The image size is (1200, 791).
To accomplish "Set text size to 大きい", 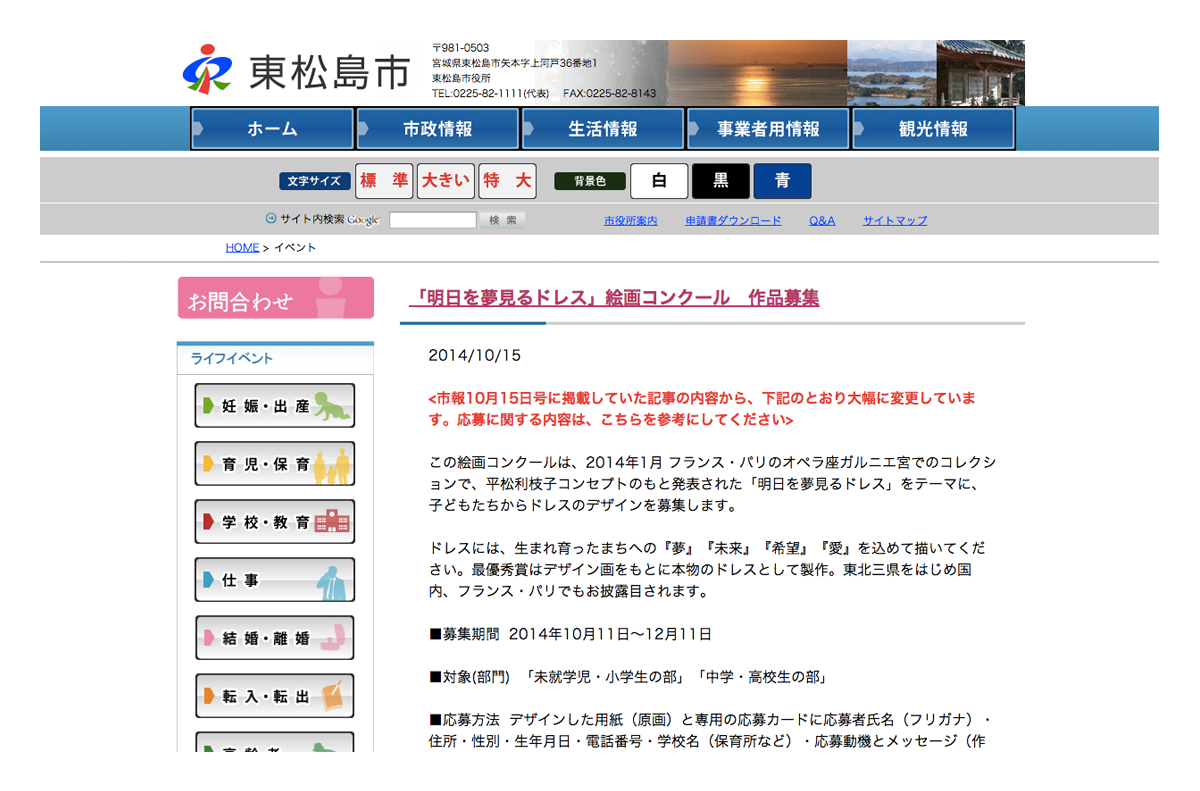I will click(445, 181).
